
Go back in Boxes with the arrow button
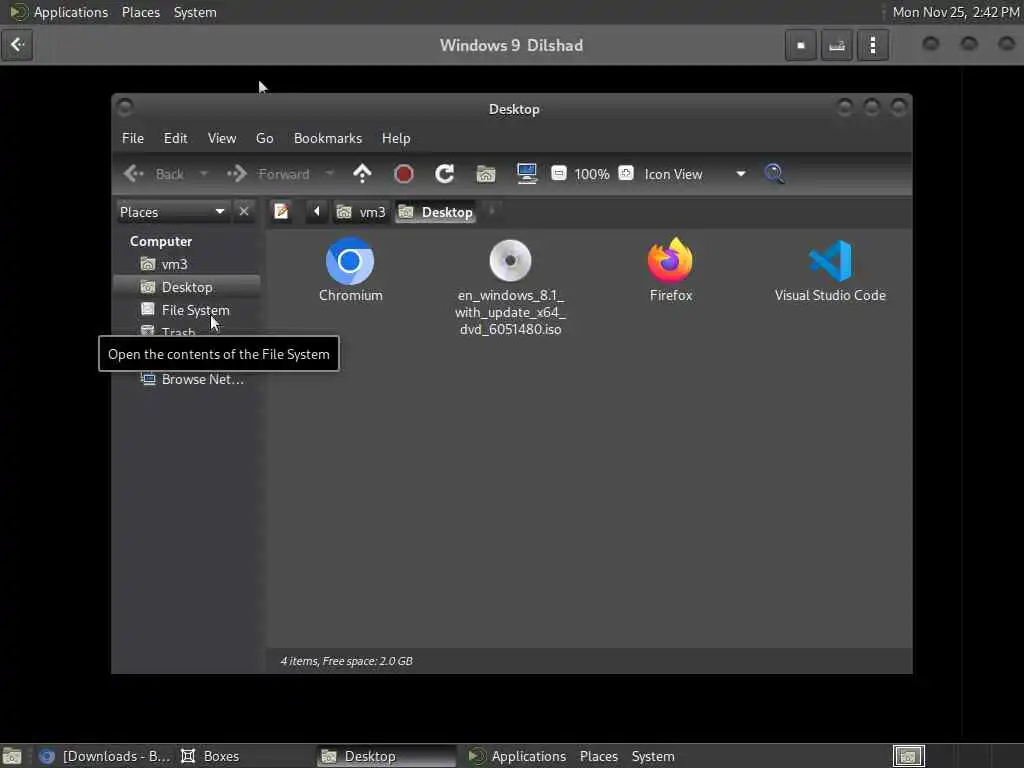pos(17,45)
